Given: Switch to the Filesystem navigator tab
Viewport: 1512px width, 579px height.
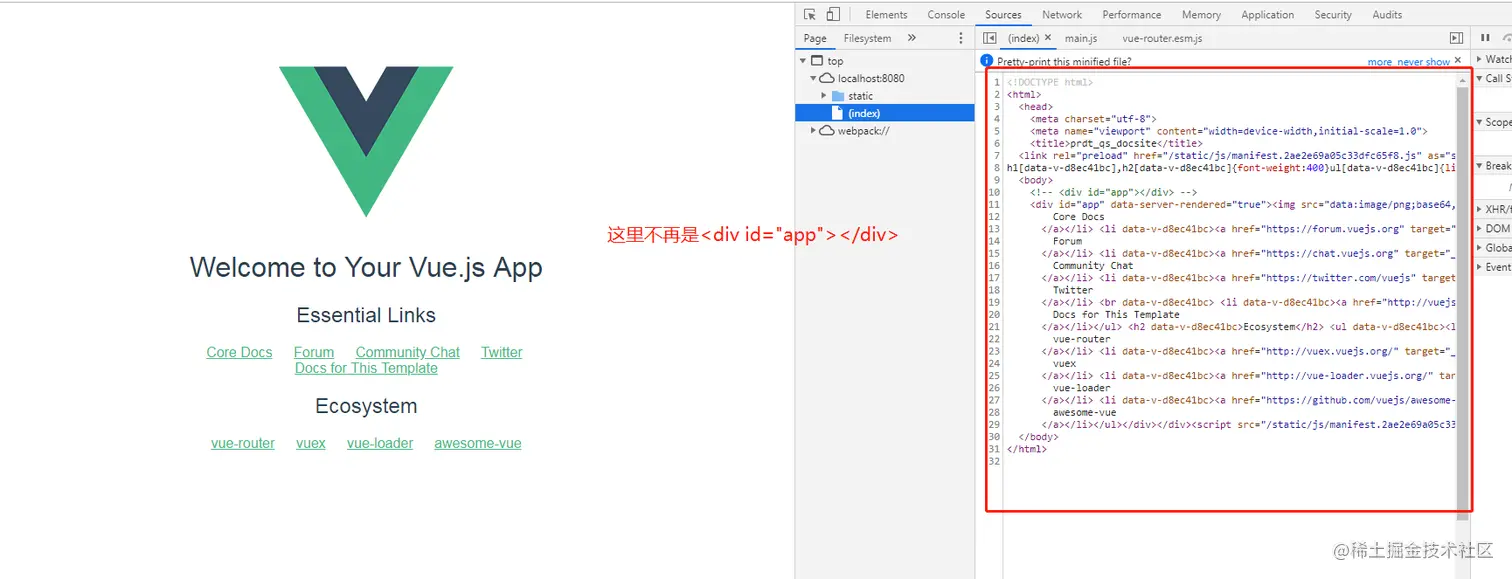Looking at the screenshot, I should click(x=867, y=38).
